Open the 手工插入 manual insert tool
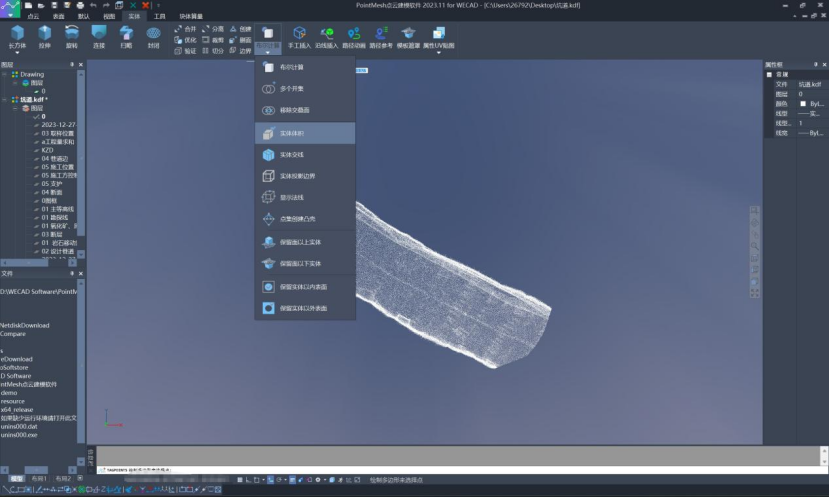The width and height of the screenshot is (830, 497). [x=299, y=36]
